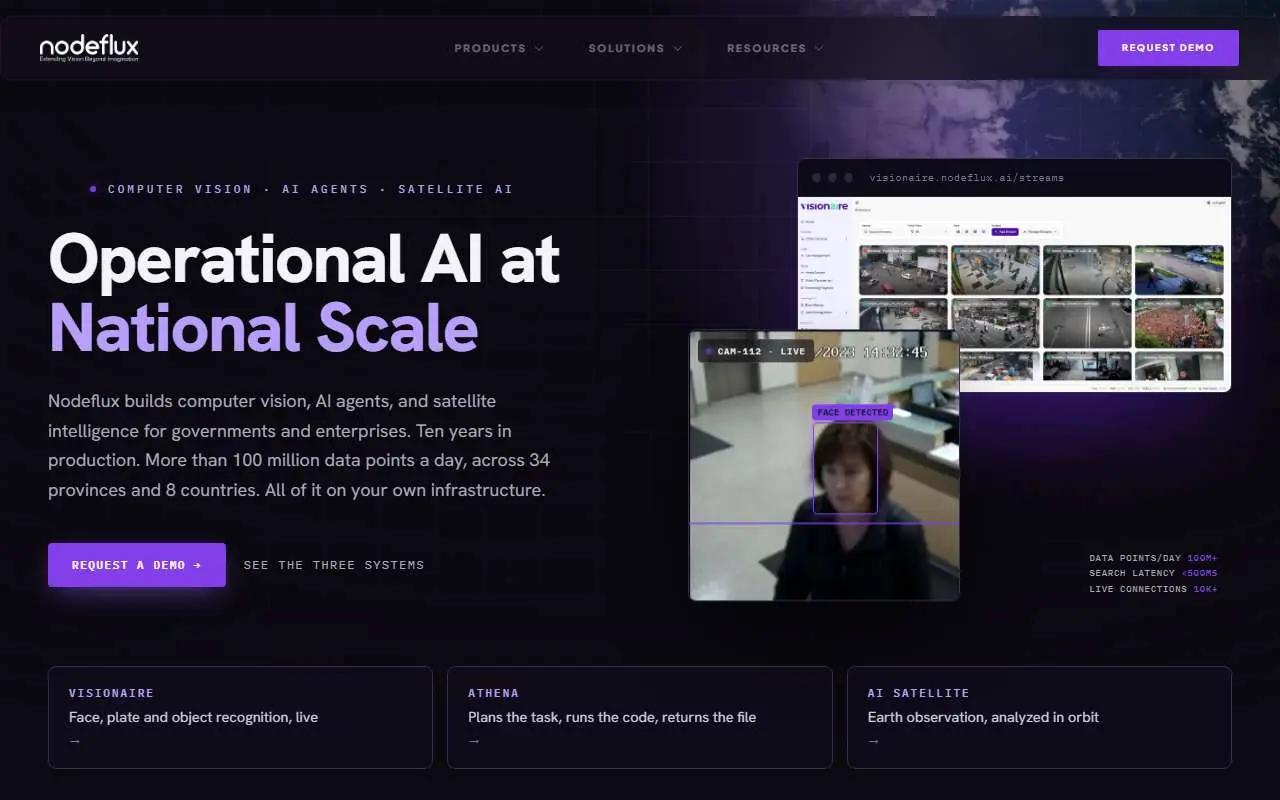Click the arrow on the Visionaire card
The image size is (1280, 800).
pyautogui.click(x=75, y=741)
